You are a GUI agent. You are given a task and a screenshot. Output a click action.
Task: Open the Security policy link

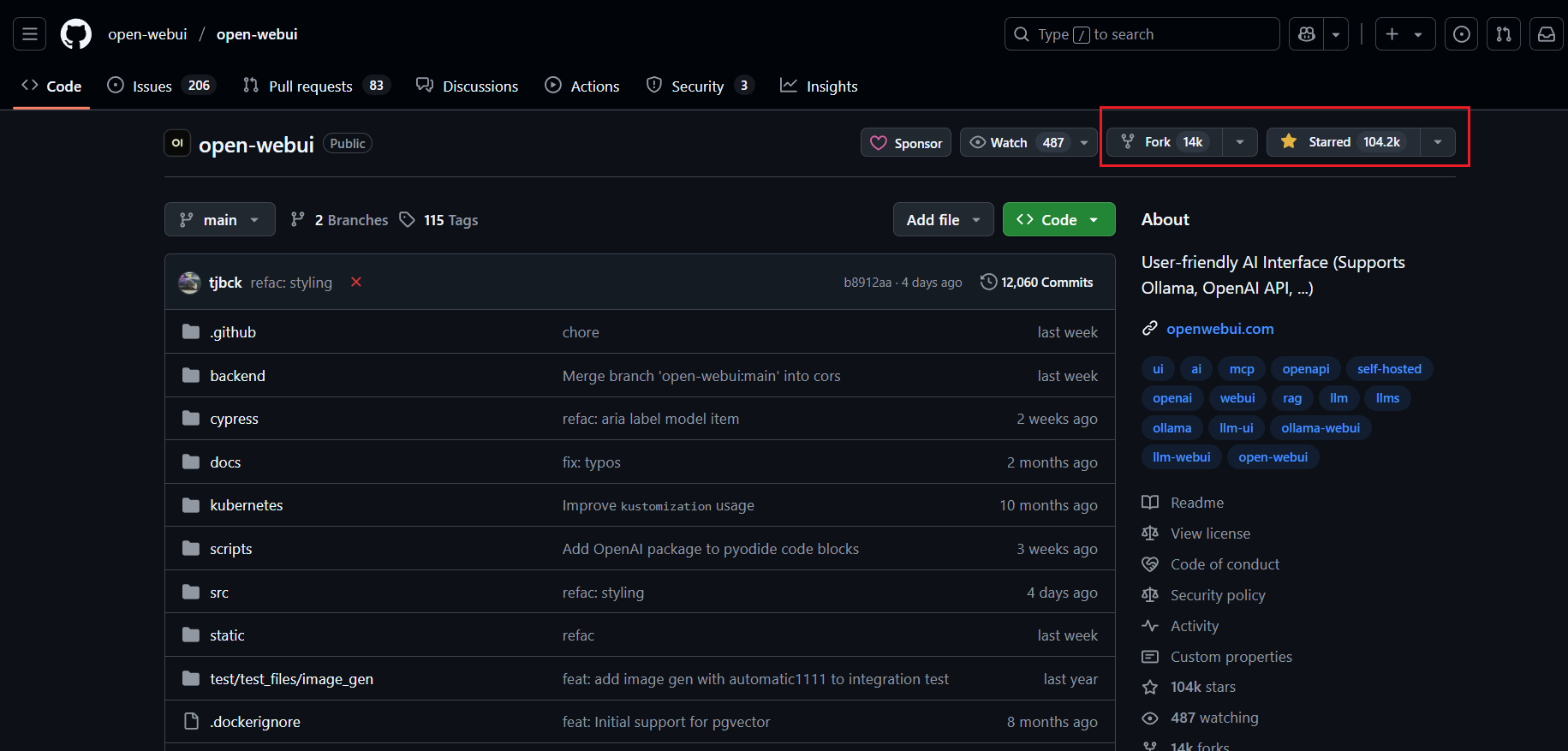(1218, 595)
